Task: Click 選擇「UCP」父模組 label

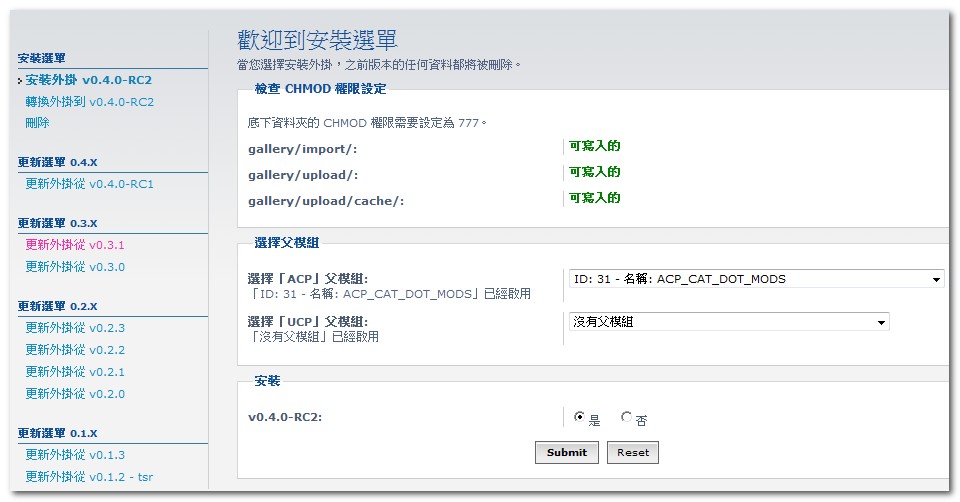Action: tap(307, 321)
